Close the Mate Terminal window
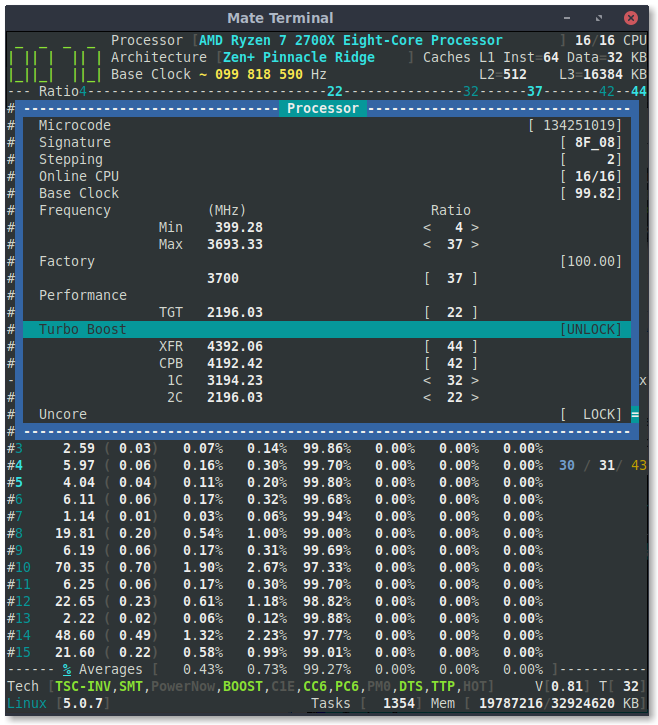The width and height of the screenshot is (658, 725). pos(631,18)
